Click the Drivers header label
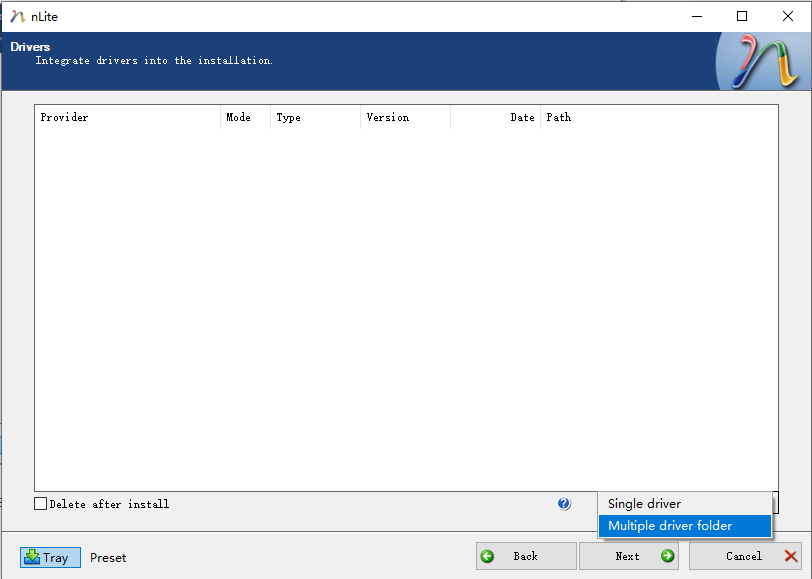This screenshot has height=579, width=812. (29, 46)
